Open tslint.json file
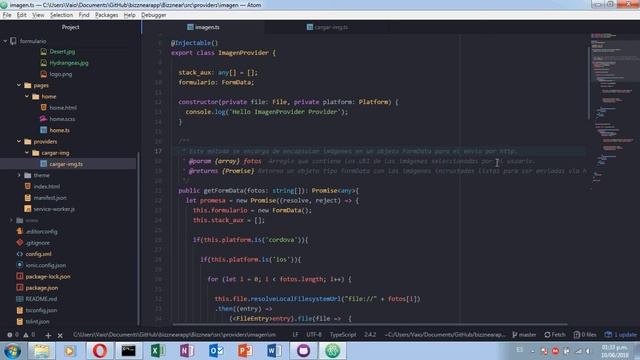 click(x=38, y=321)
